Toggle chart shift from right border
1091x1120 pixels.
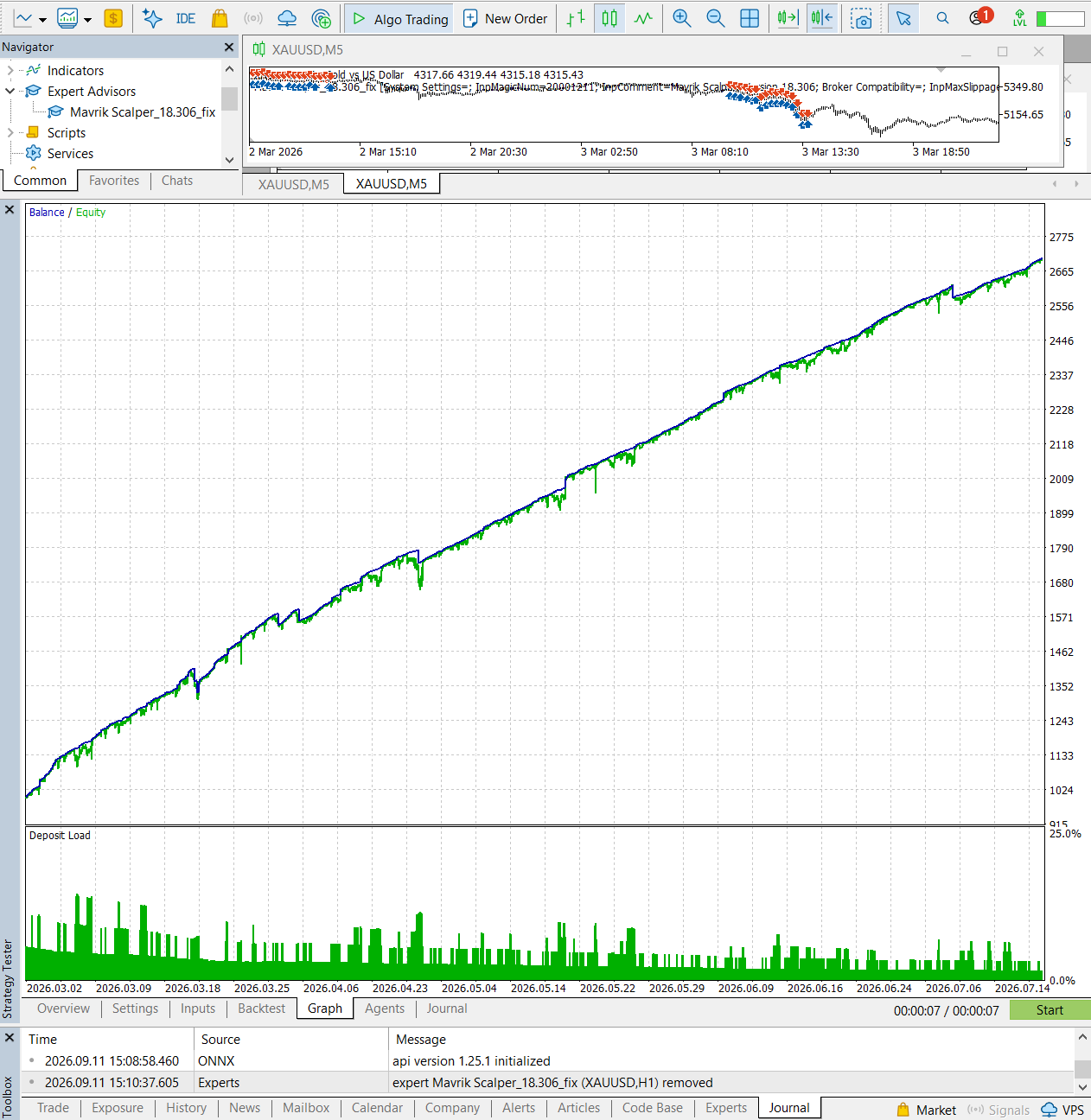click(821, 18)
